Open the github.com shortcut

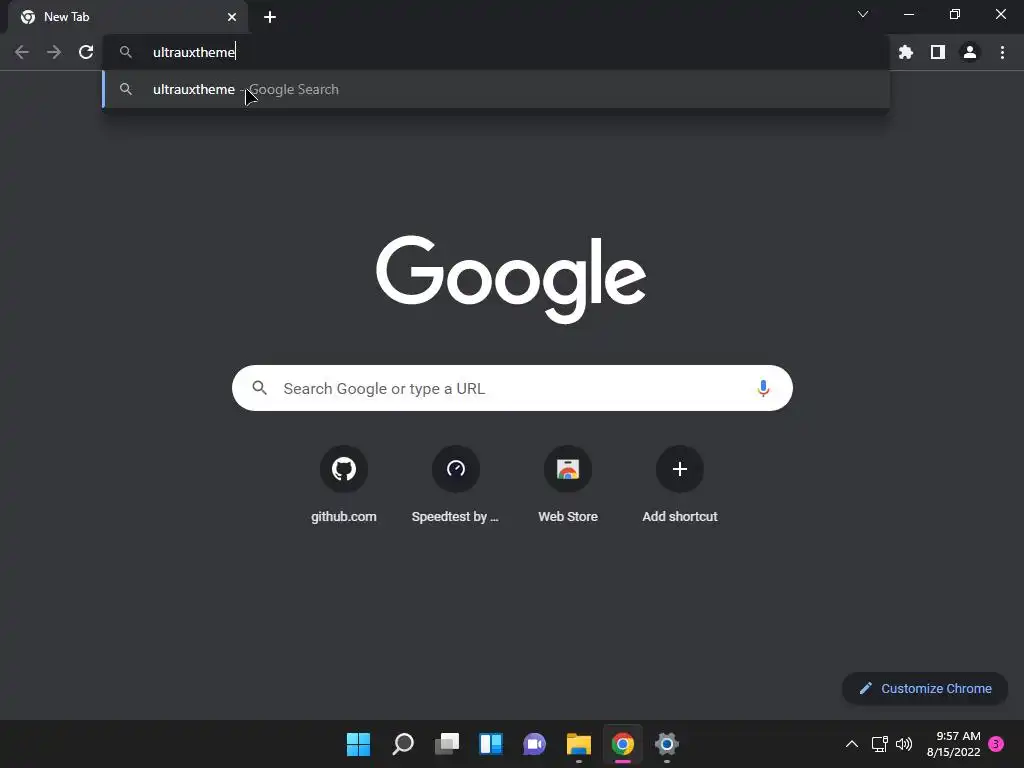pyautogui.click(x=344, y=485)
